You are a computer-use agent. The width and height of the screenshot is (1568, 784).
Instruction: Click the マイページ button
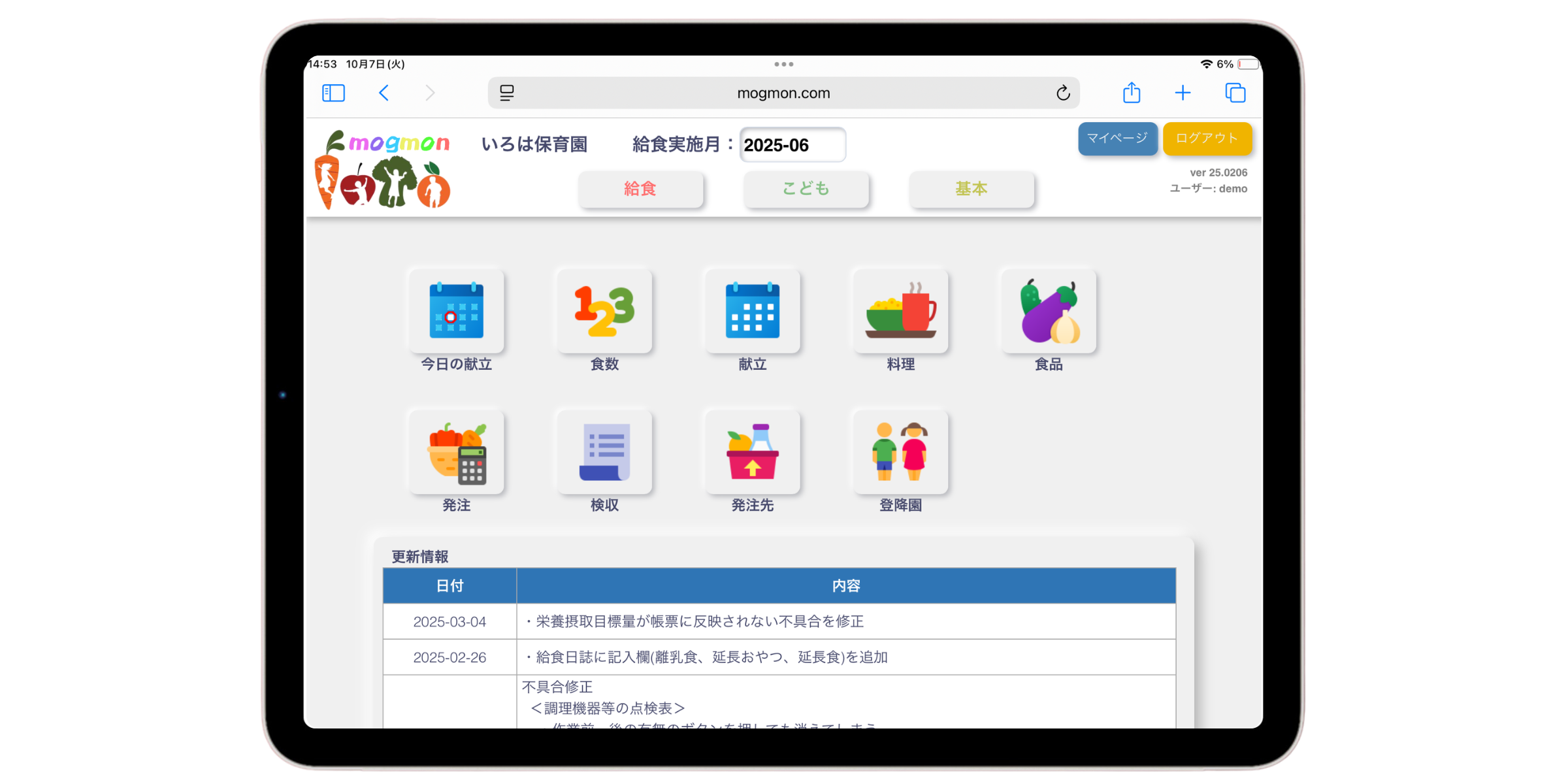click(1117, 139)
